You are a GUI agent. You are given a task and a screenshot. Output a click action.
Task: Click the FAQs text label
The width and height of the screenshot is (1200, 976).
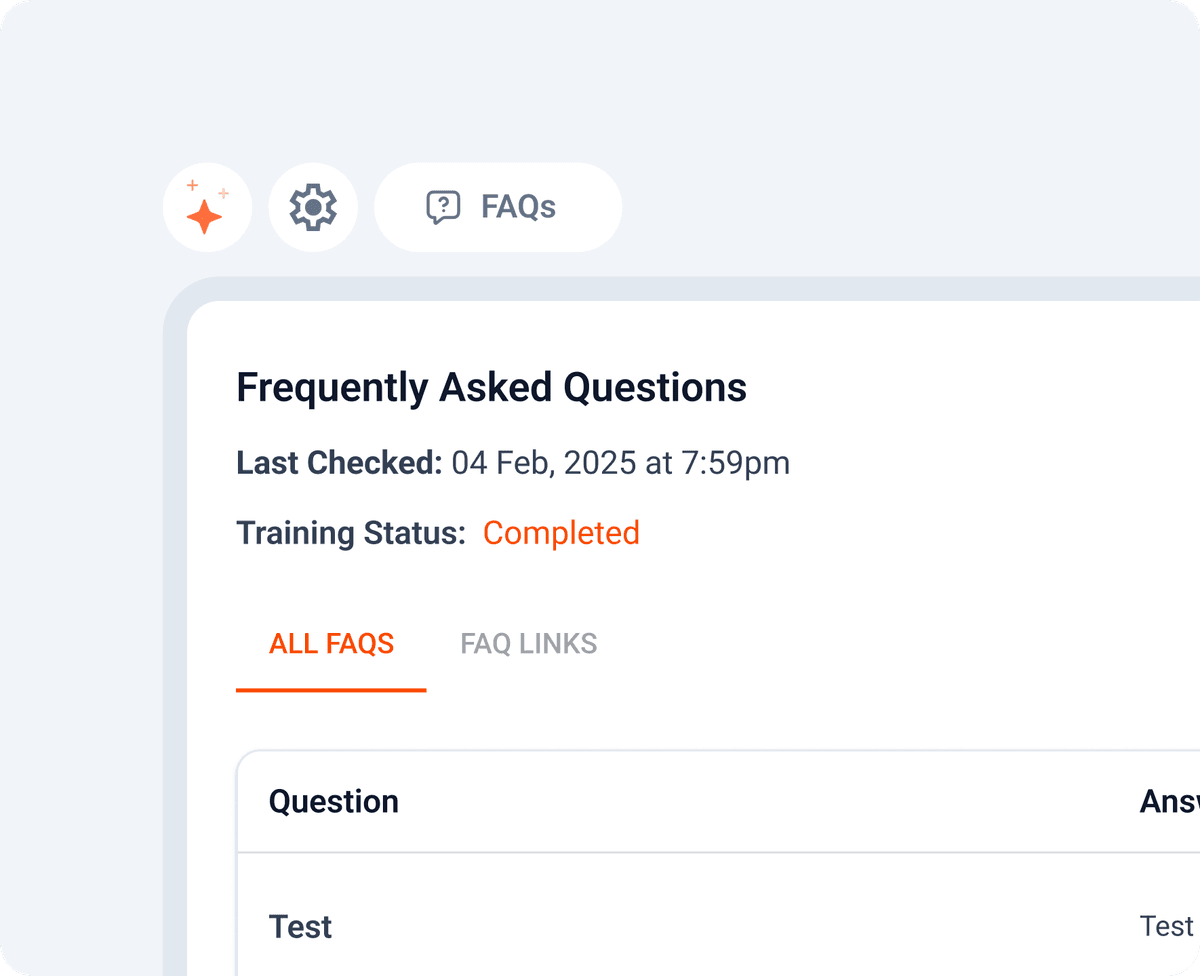pyautogui.click(x=520, y=207)
